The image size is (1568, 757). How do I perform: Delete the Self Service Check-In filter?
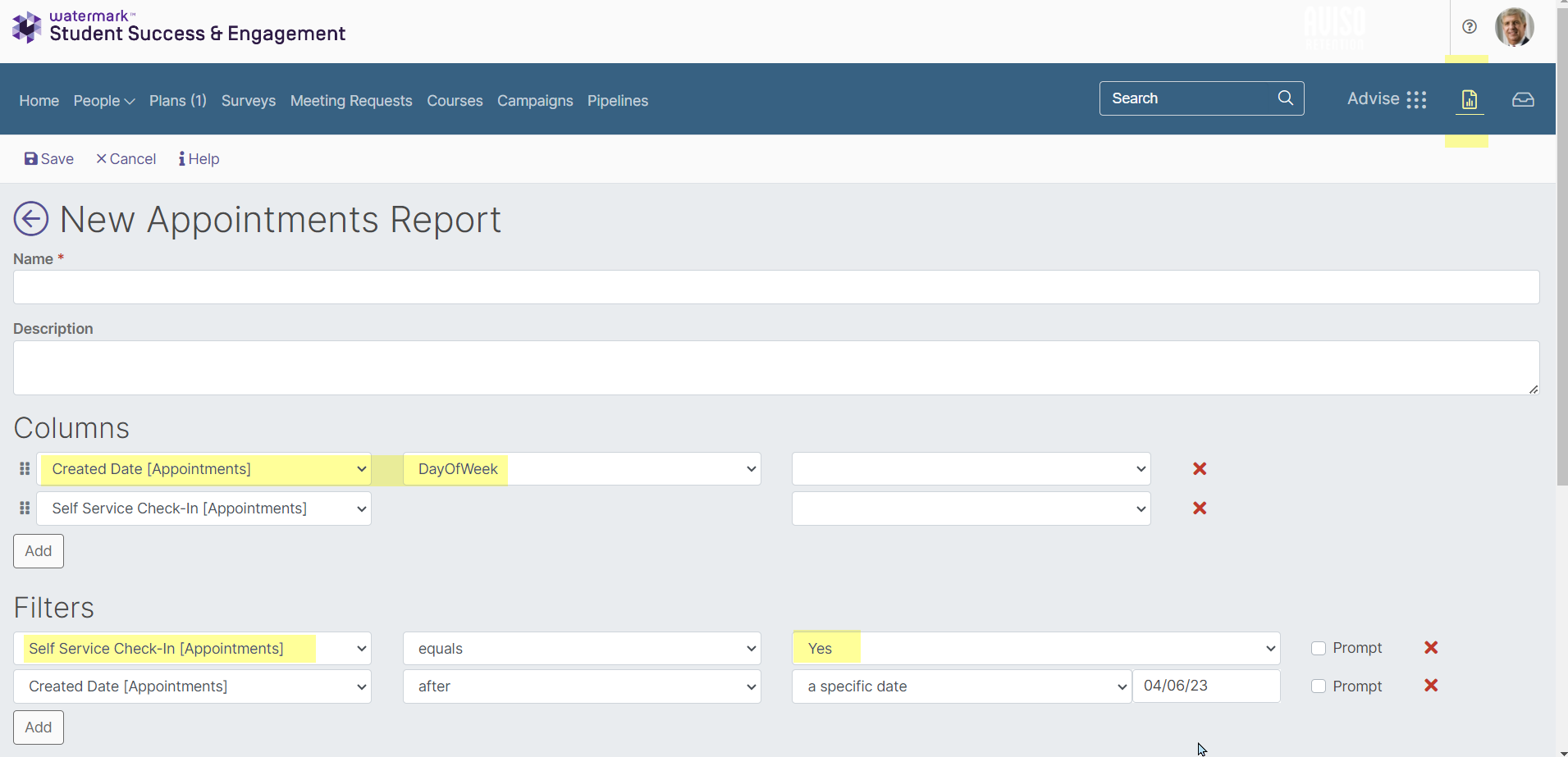pyautogui.click(x=1431, y=648)
